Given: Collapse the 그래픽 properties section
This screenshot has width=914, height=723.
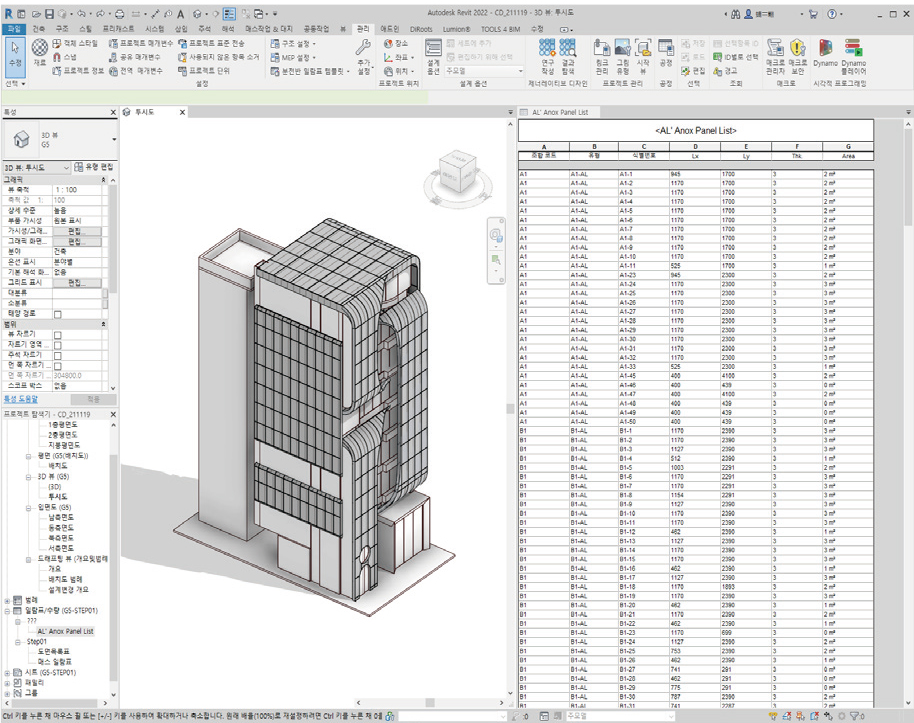Looking at the screenshot, I should (x=104, y=180).
